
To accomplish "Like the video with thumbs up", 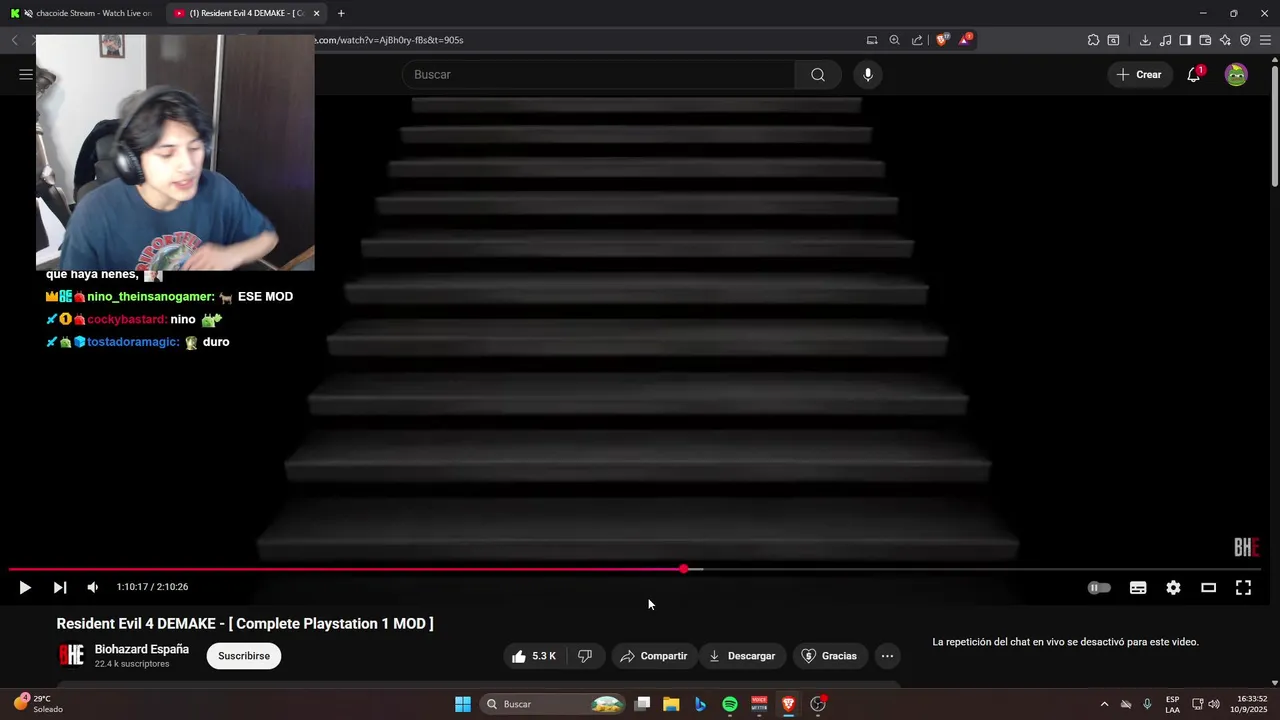I will [x=534, y=656].
